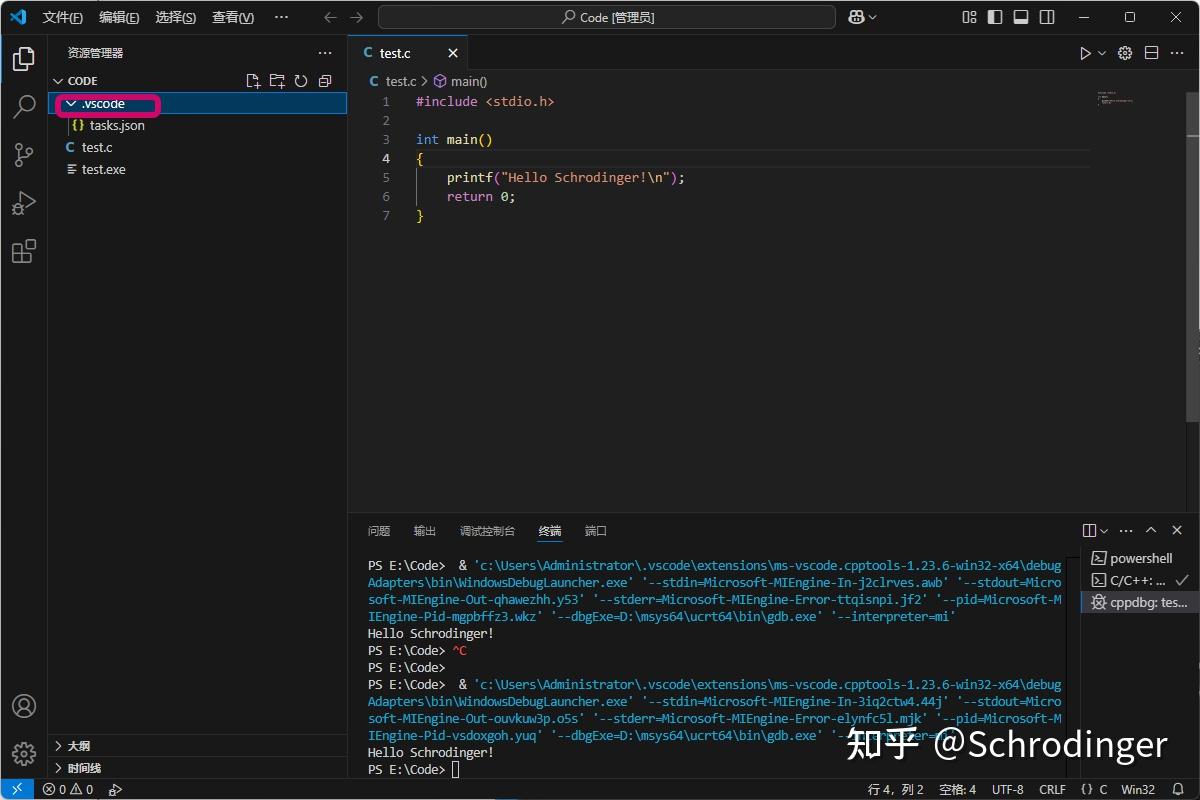Open the 编辑(E) menu

[x=119, y=17]
